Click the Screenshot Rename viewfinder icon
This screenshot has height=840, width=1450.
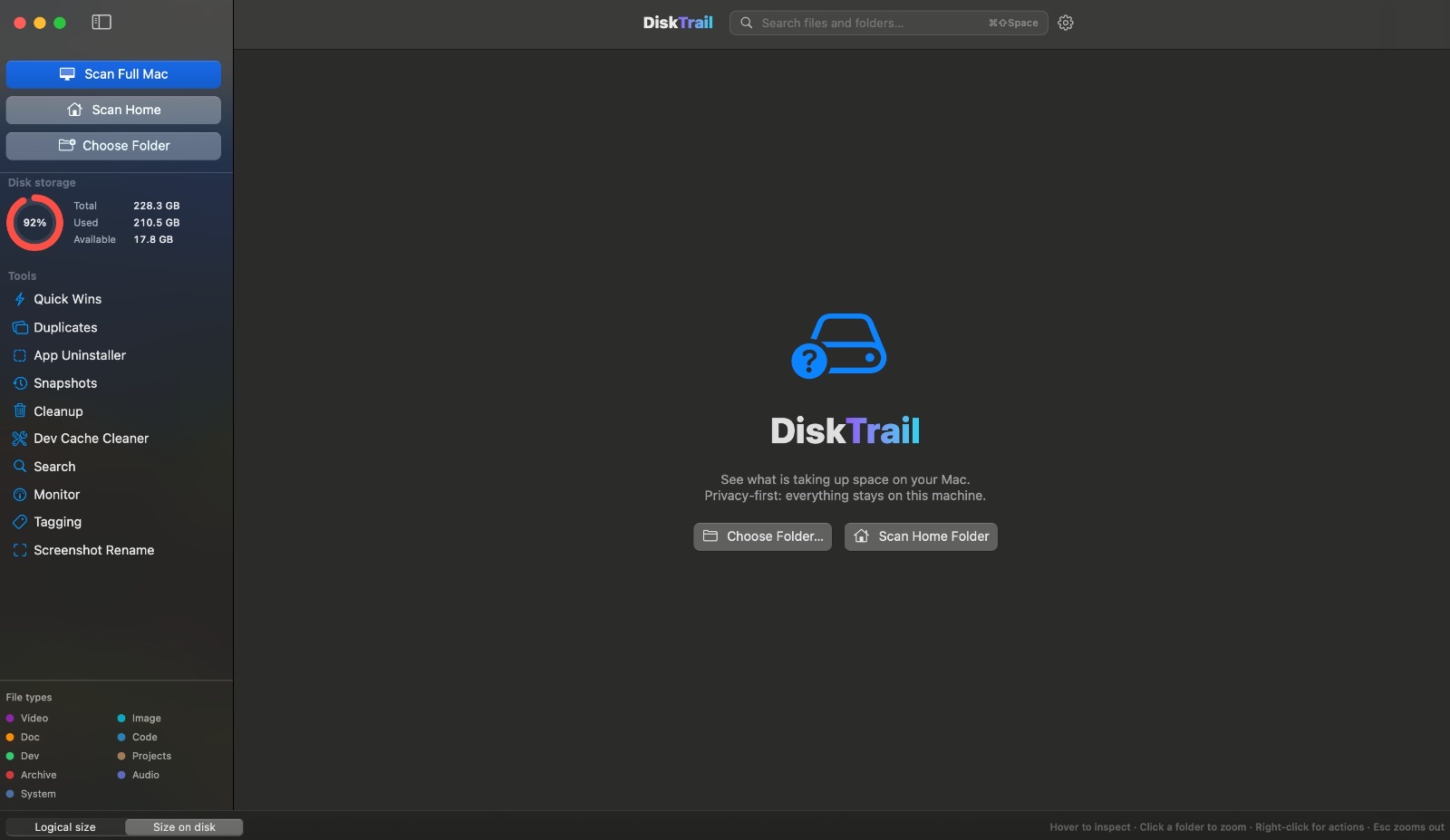pyautogui.click(x=20, y=550)
